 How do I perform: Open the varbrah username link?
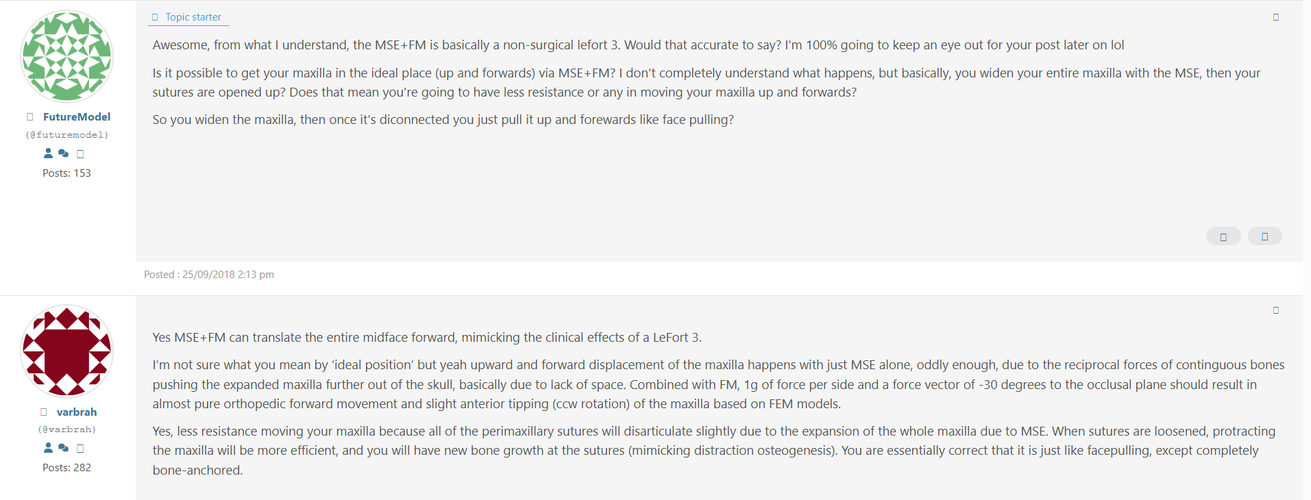(x=77, y=412)
